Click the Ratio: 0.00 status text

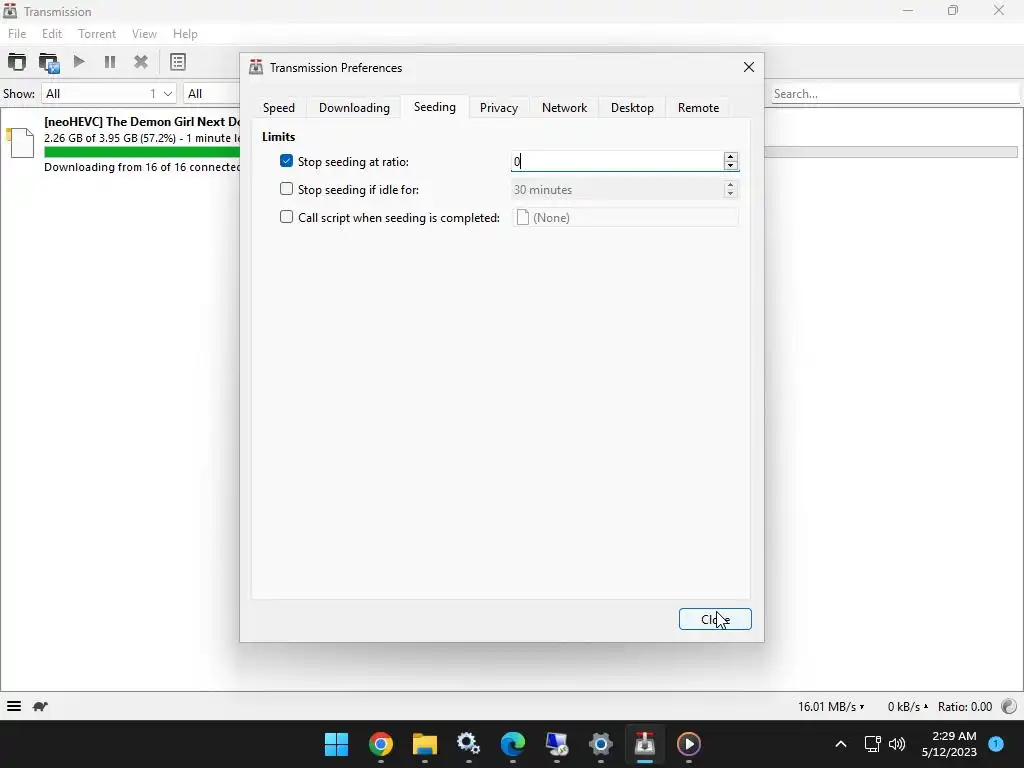click(965, 707)
